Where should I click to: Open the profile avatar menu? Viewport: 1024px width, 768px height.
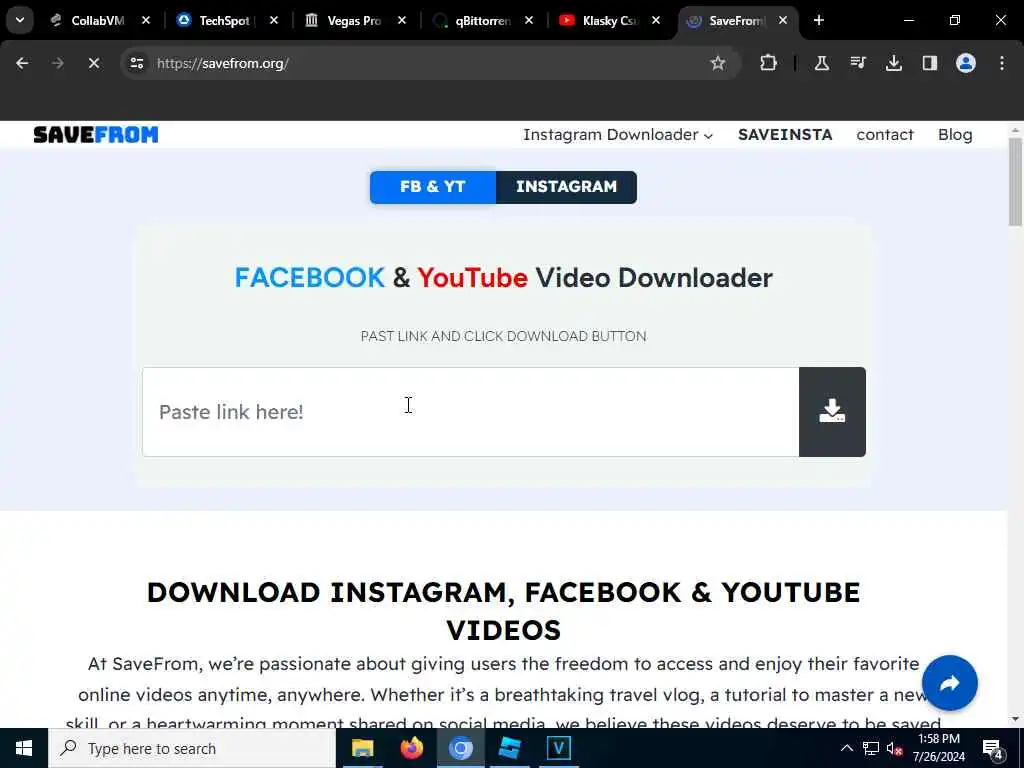pyautogui.click(x=966, y=63)
